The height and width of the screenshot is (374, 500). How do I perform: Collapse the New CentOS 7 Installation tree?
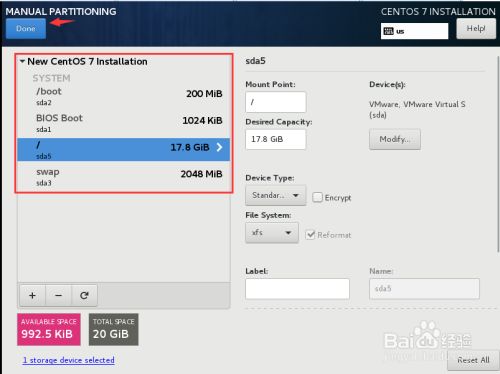click(22, 61)
